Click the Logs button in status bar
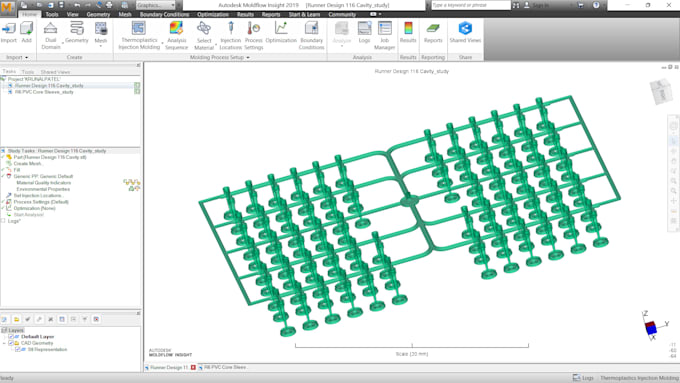The width and height of the screenshot is (680, 383). 583,378
